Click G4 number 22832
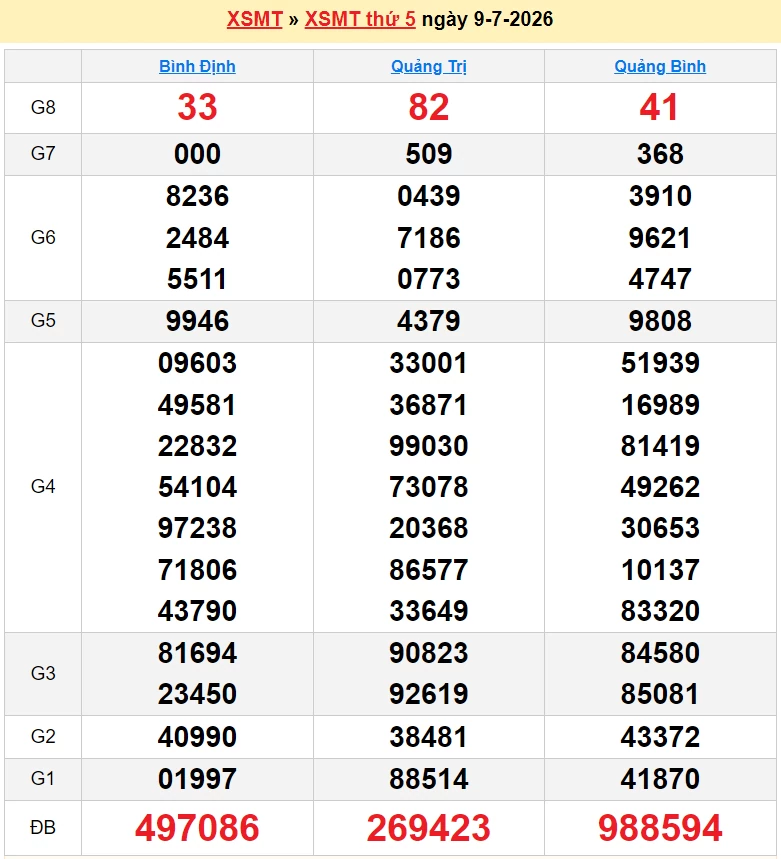 (x=197, y=446)
